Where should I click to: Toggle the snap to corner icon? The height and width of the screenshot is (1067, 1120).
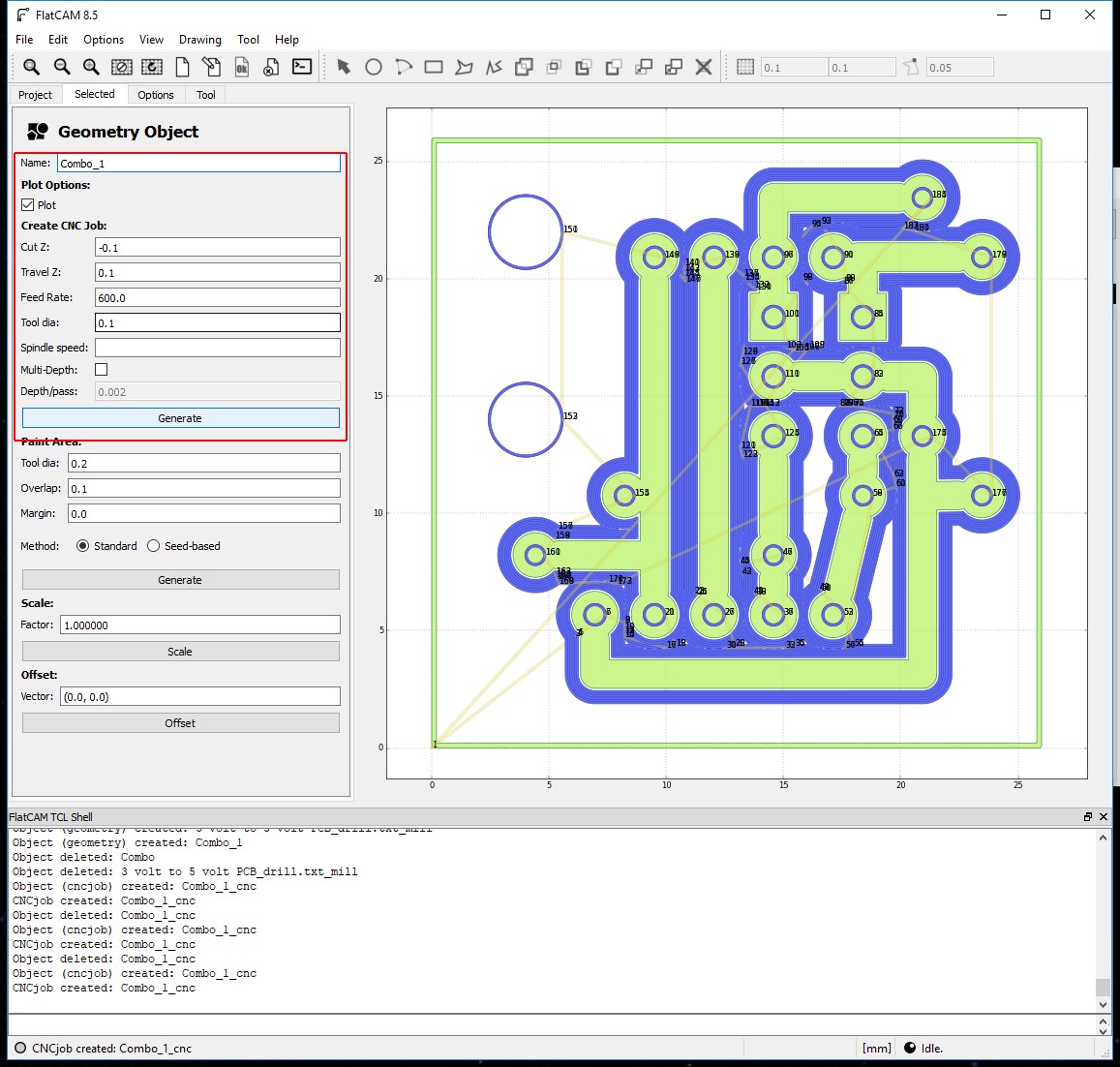911,67
